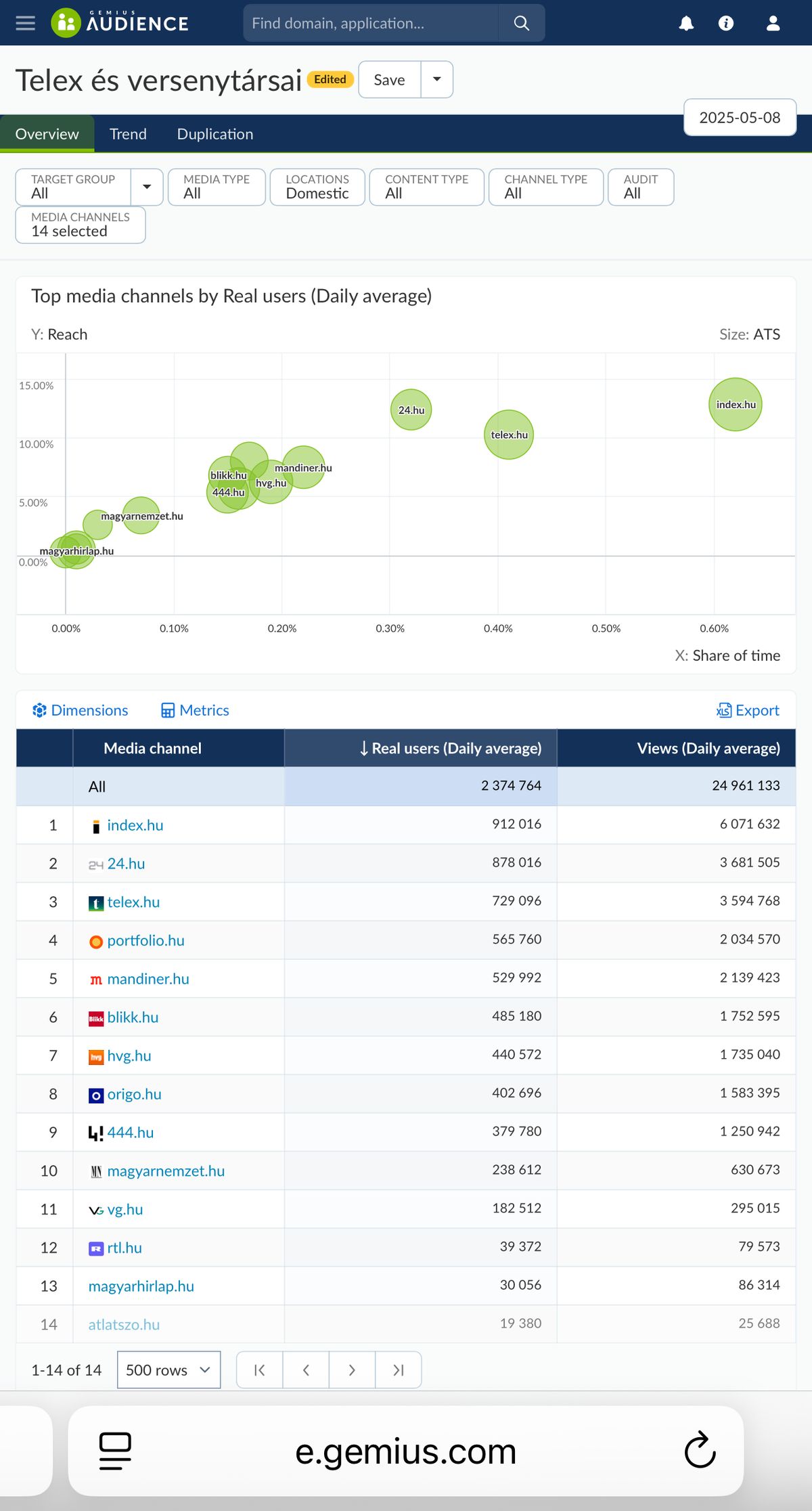
Task: Sort by Media channel column header
Action: [x=179, y=748]
